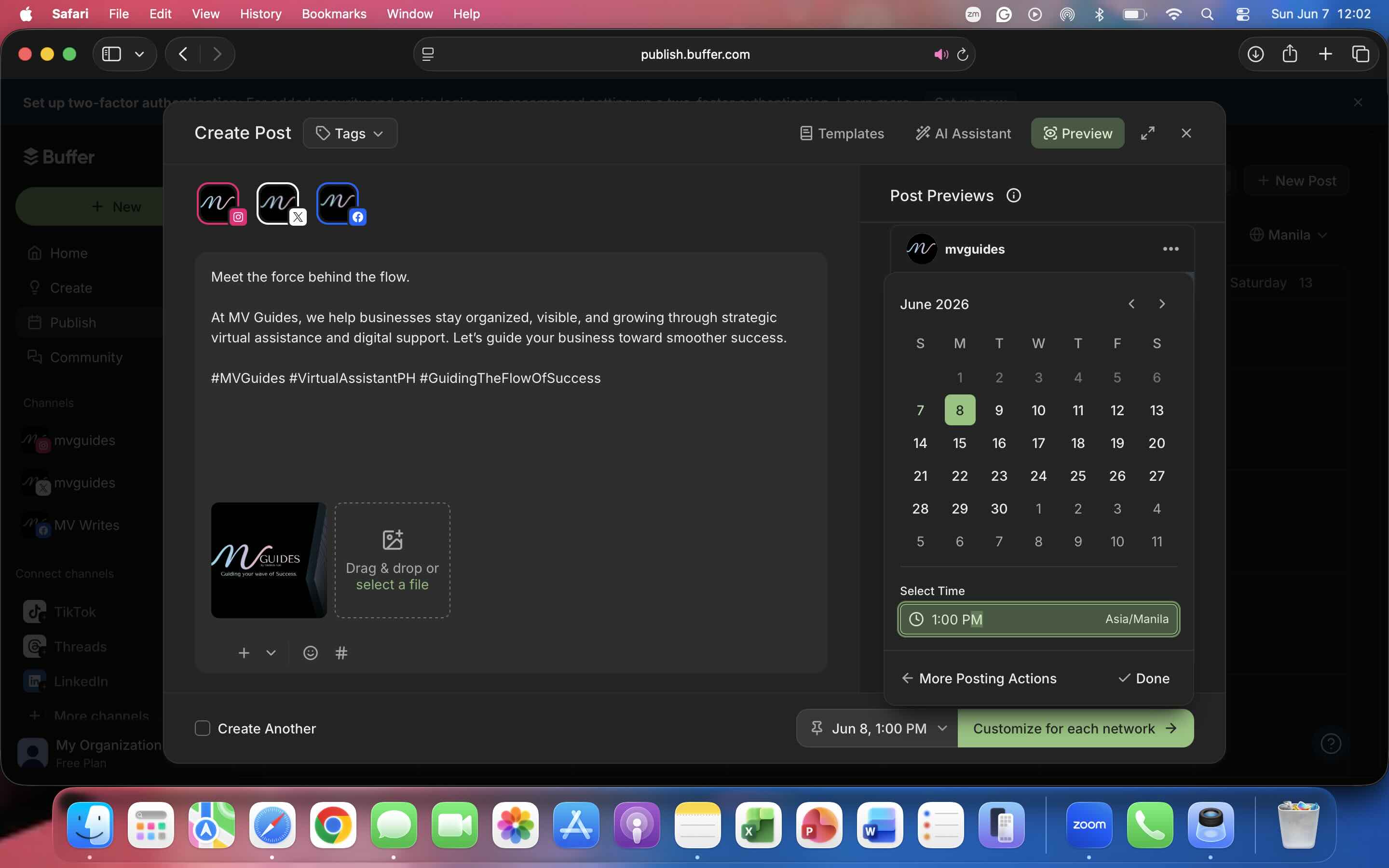Open the Tags dropdown
Image resolution: width=1389 pixels, height=868 pixels.
(x=350, y=133)
